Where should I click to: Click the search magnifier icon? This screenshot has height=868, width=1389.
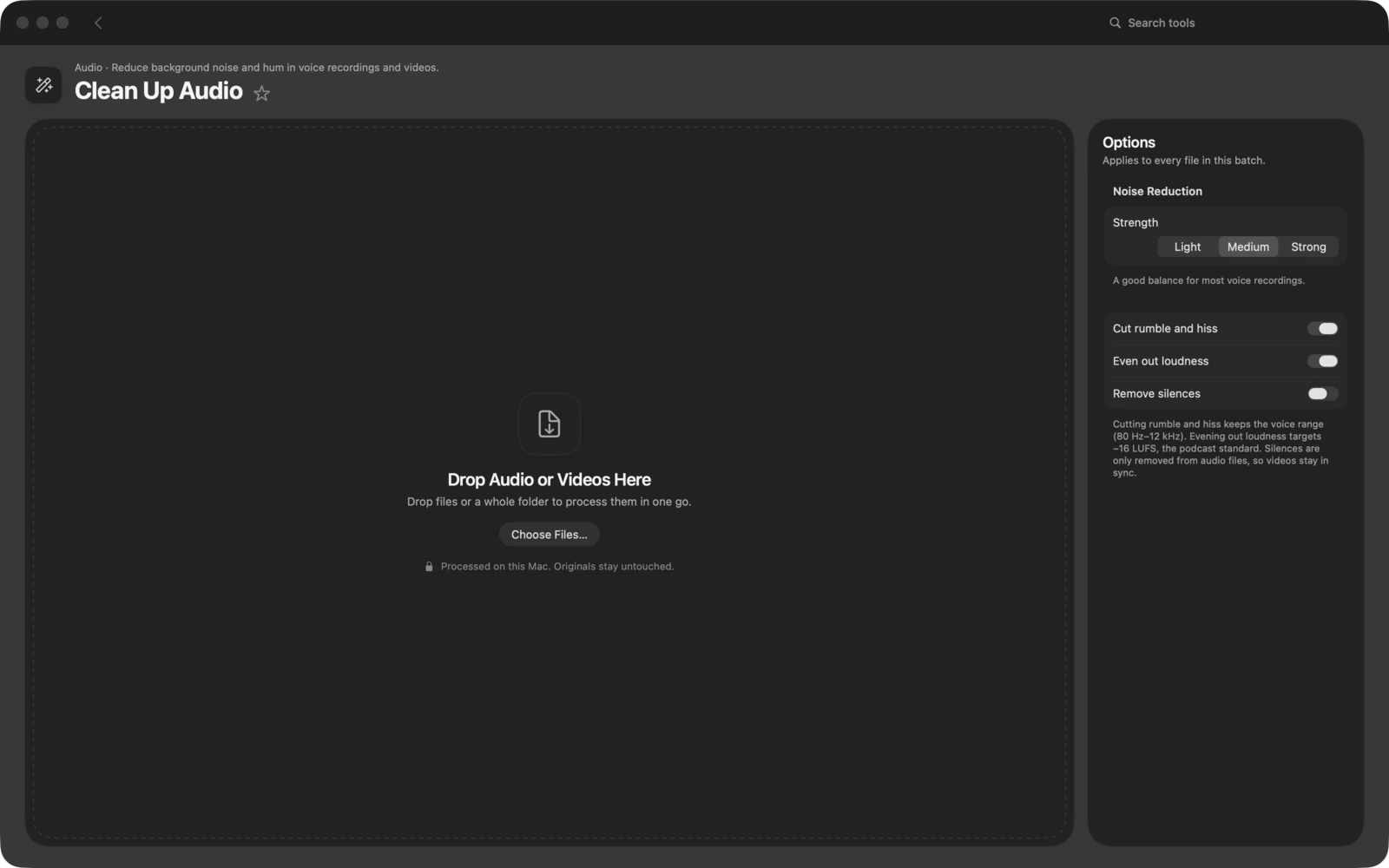[x=1115, y=23]
